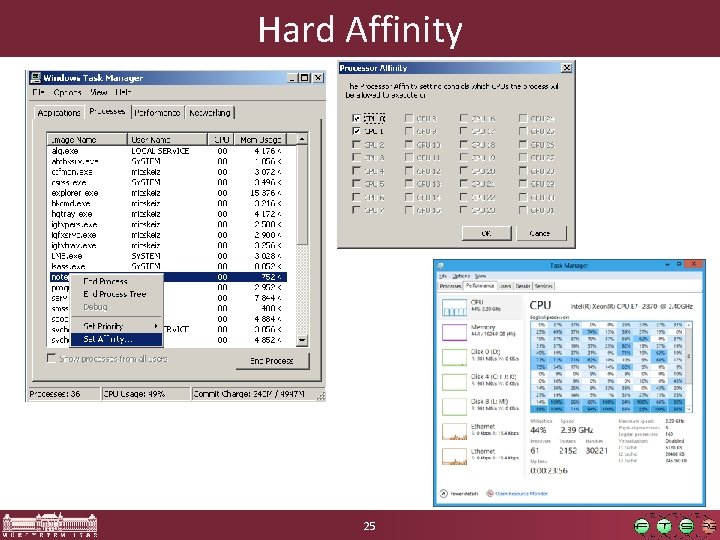Sort by the User Name column header
Image resolution: width=720 pixels, height=540 pixels.
click(167, 139)
